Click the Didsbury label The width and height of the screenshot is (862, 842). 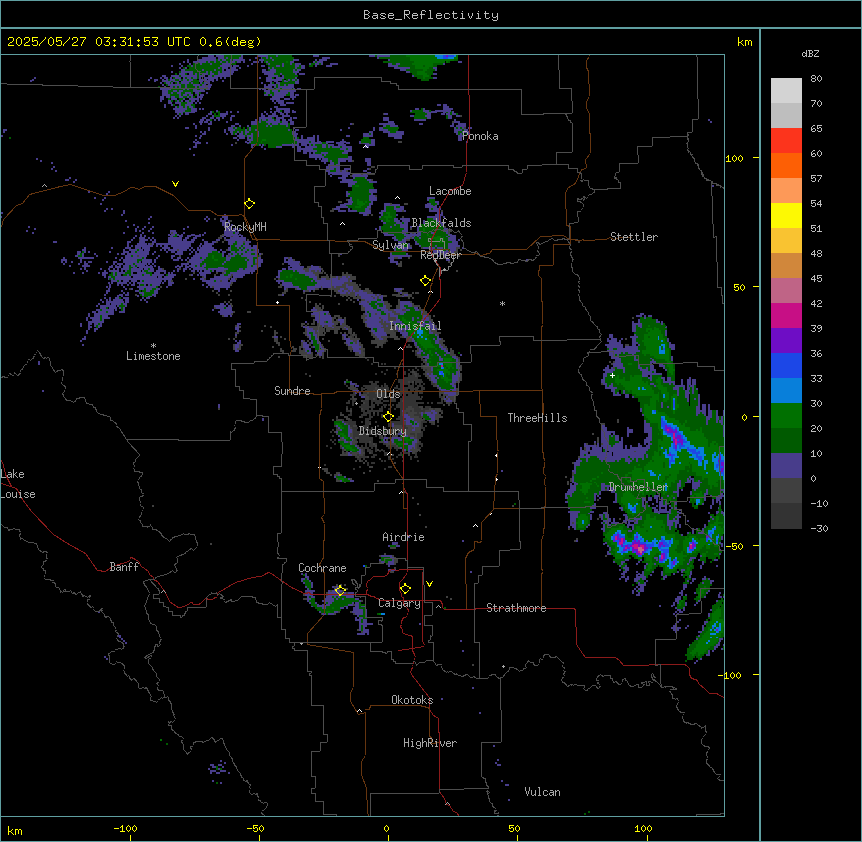pyautogui.click(x=383, y=431)
